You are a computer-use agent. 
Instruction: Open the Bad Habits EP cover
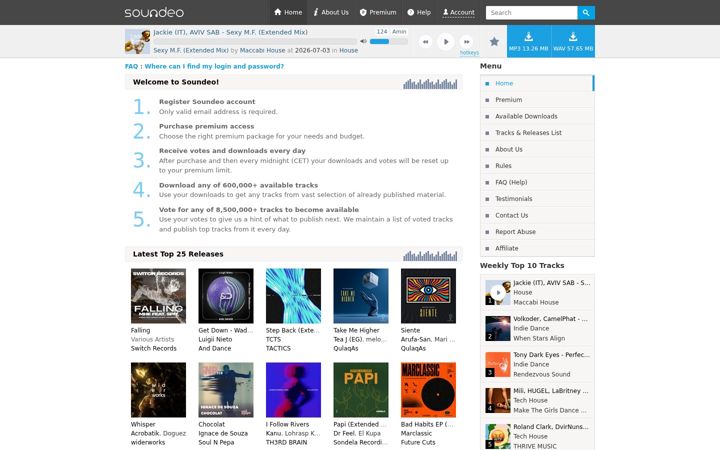[428, 390]
